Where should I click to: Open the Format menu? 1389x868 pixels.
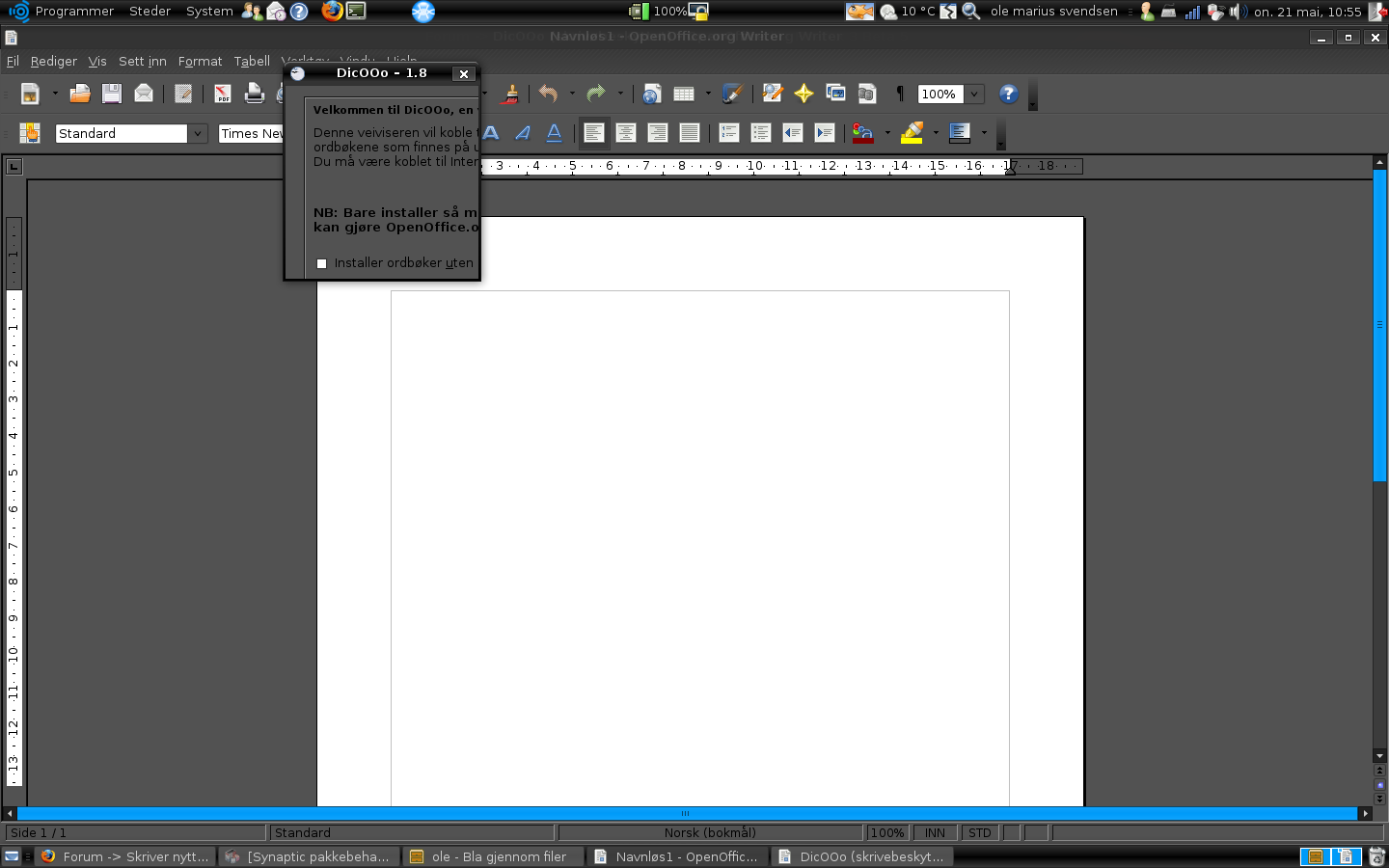(x=200, y=61)
